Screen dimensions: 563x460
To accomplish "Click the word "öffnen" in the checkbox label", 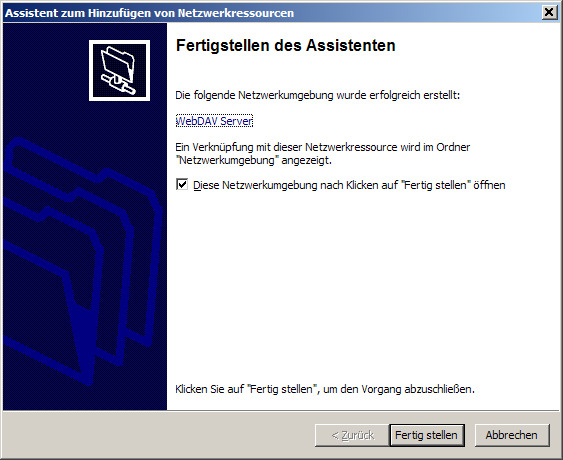I will click(x=489, y=185).
